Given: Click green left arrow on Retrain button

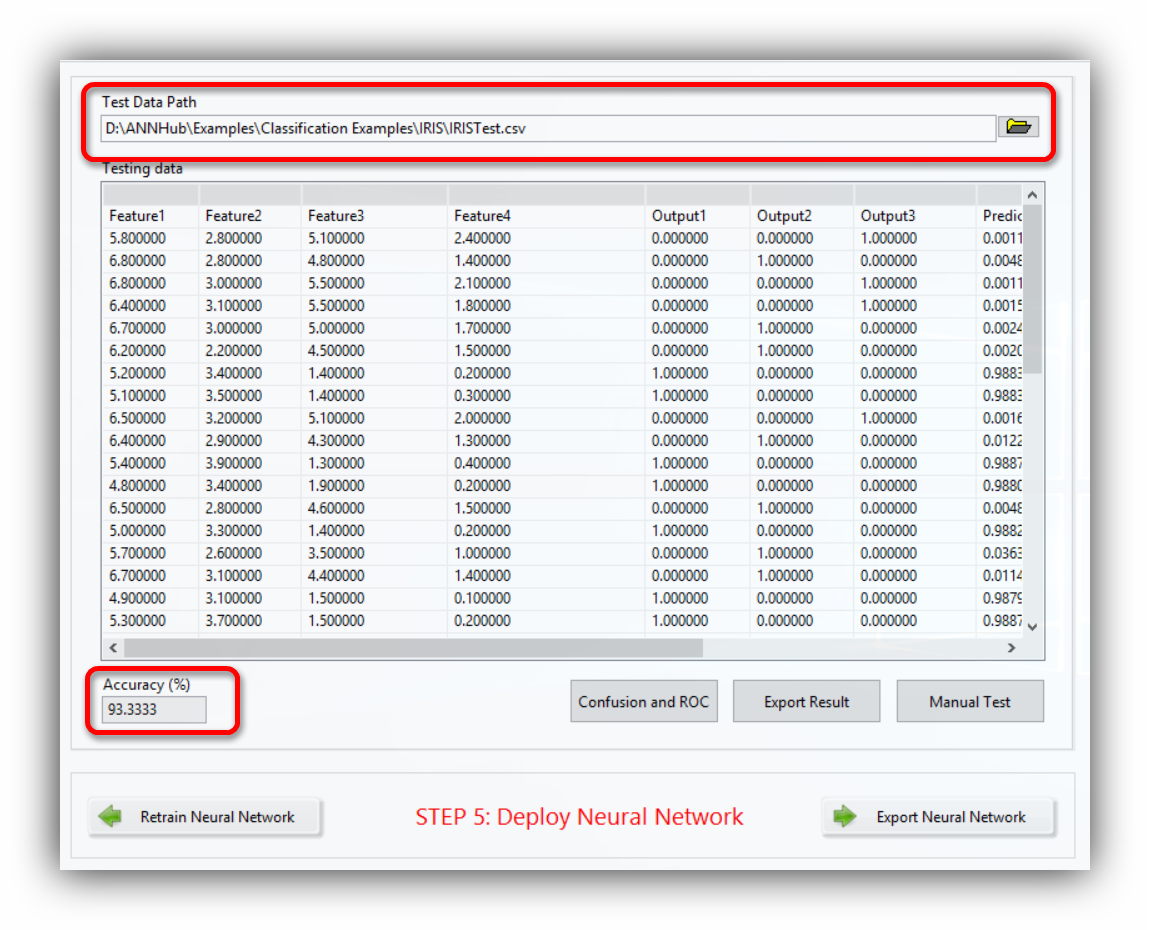Looking at the screenshot, I should (x=110, y=817).
